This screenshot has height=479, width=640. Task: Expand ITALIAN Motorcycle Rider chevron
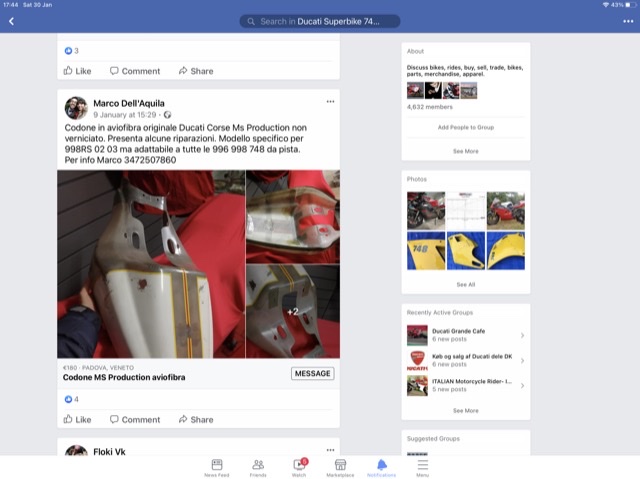[x=522, y=386]
